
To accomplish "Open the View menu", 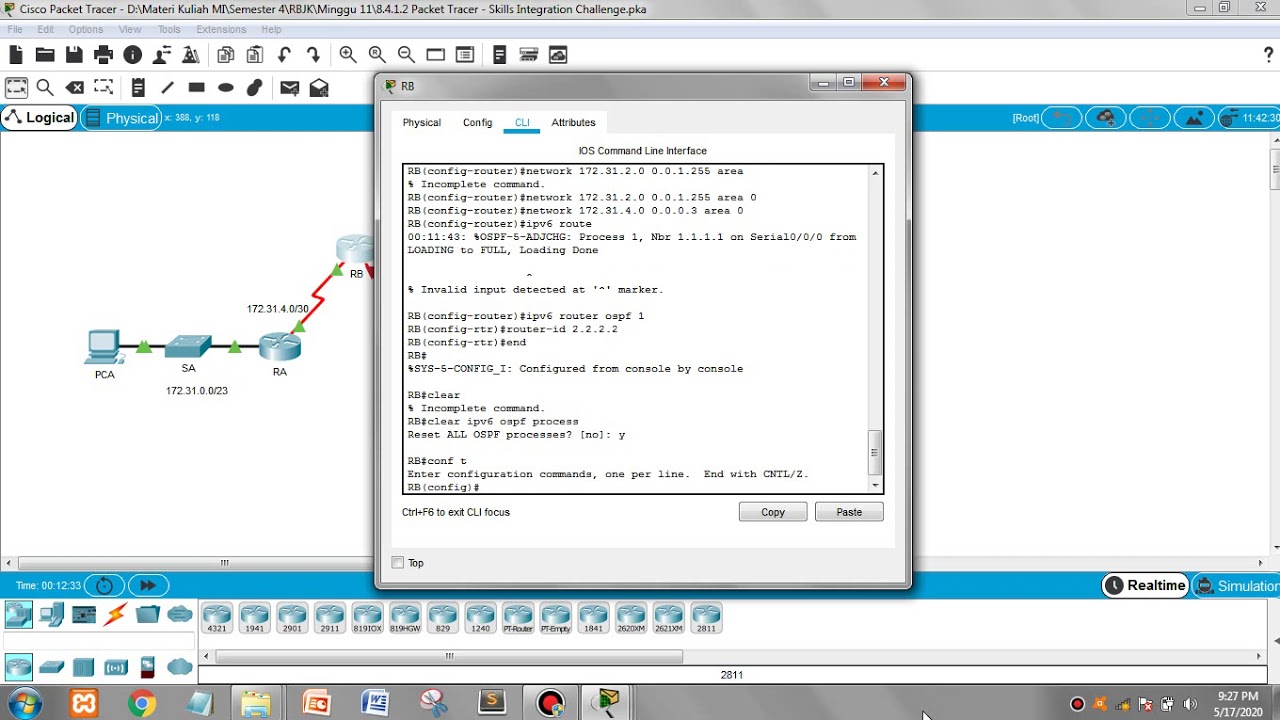I will 130,29.
